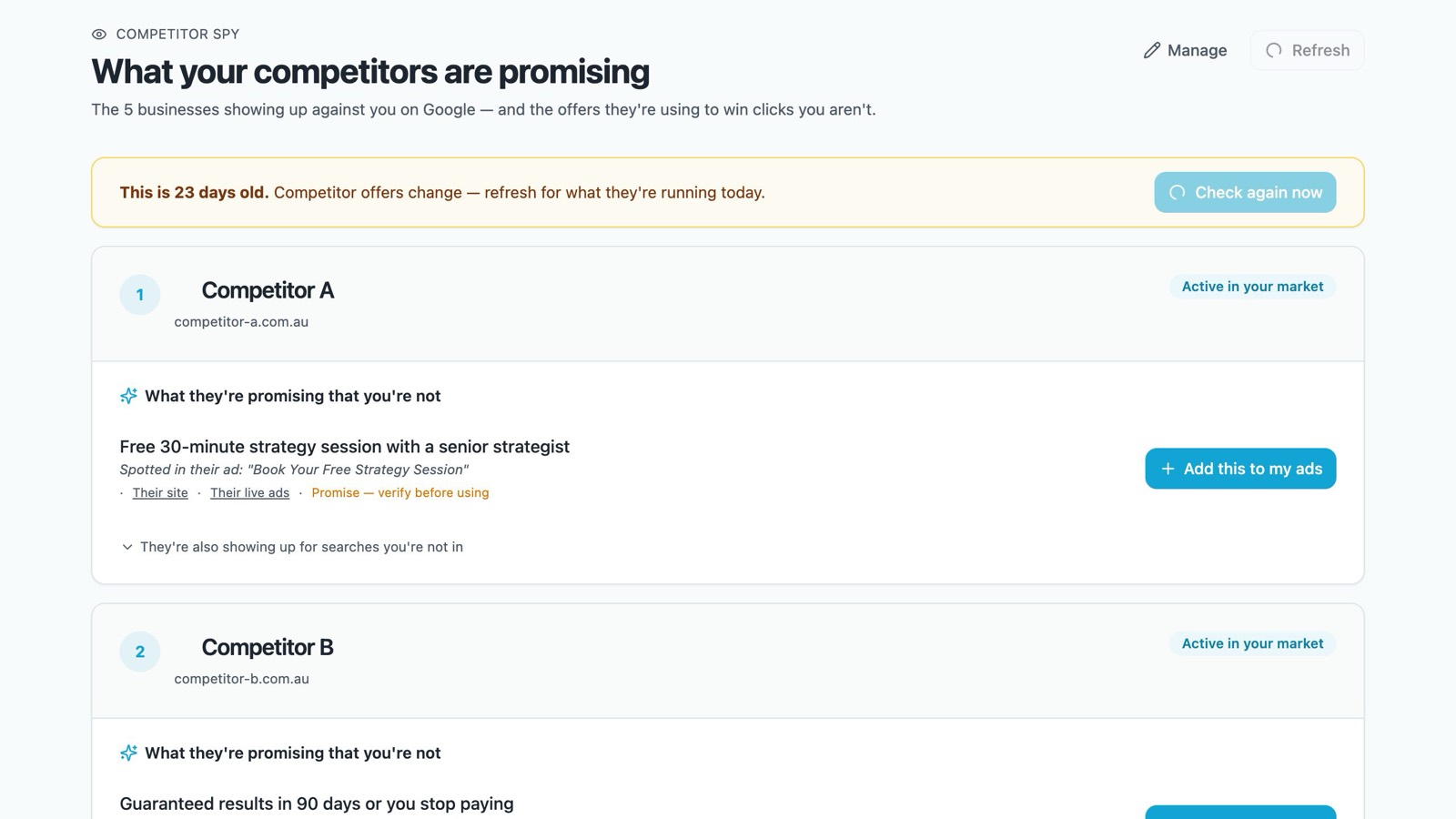Viewport: 1456px width, 819px height.
Task: Click competitor-b.com.au domain text
Action: tap(241, 679)
